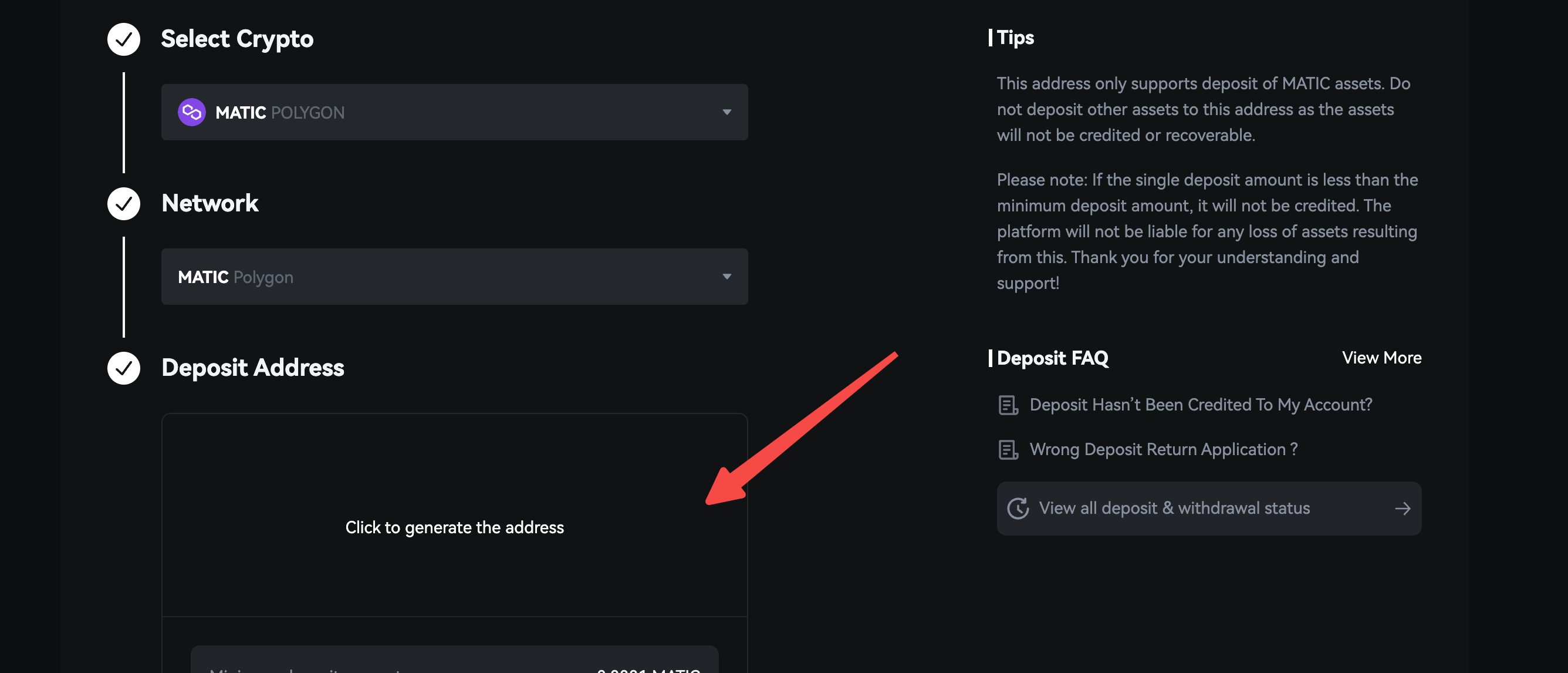Click the Deposit FAQ heading
Screen dimensions: 1568x673
(1052, 358)
